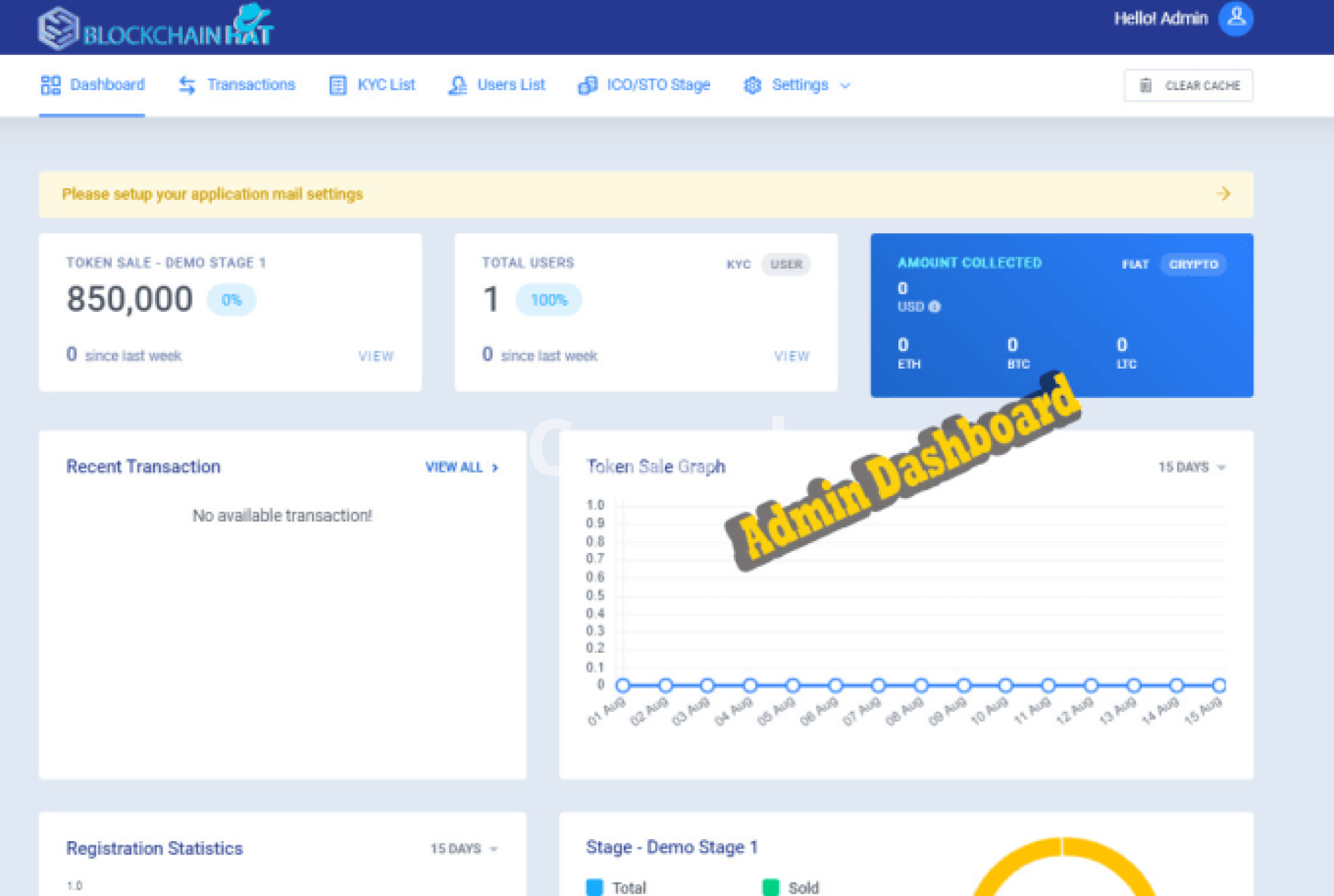
Task: Expand the Settings menu chevron
Action: click(845, 85)
